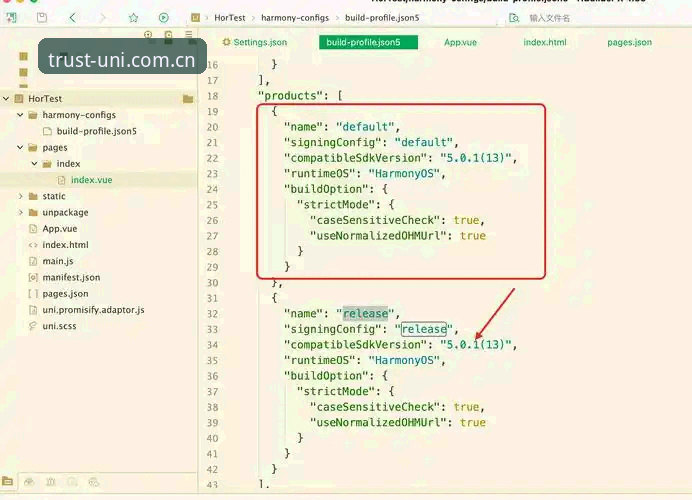692x500 pixels.
Task: Click the gear icon on Settings.json tab
Action: [226, 42]
